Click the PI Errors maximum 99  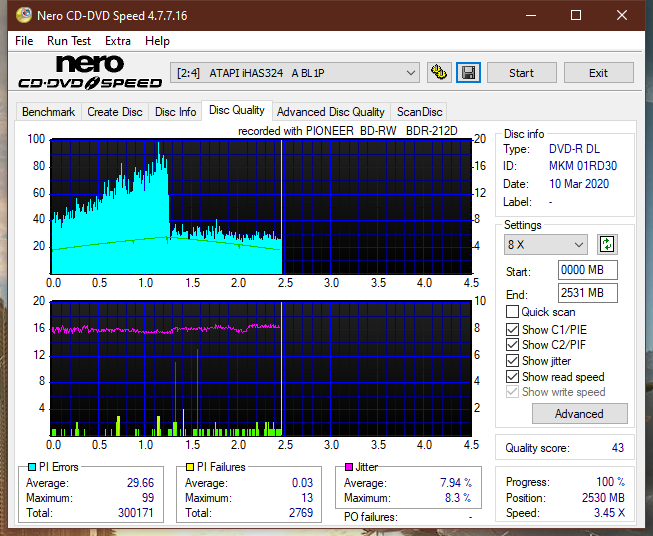[x=148, y=498]
